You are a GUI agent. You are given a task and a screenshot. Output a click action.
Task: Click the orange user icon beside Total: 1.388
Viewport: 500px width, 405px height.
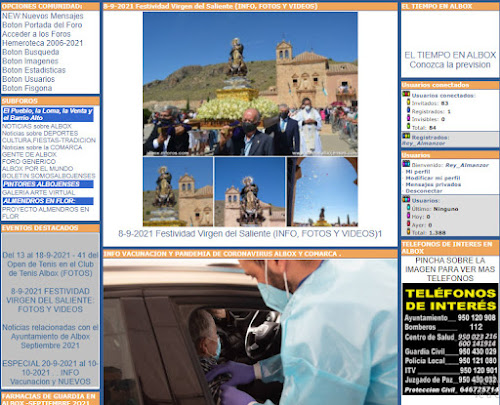(408, 232)
